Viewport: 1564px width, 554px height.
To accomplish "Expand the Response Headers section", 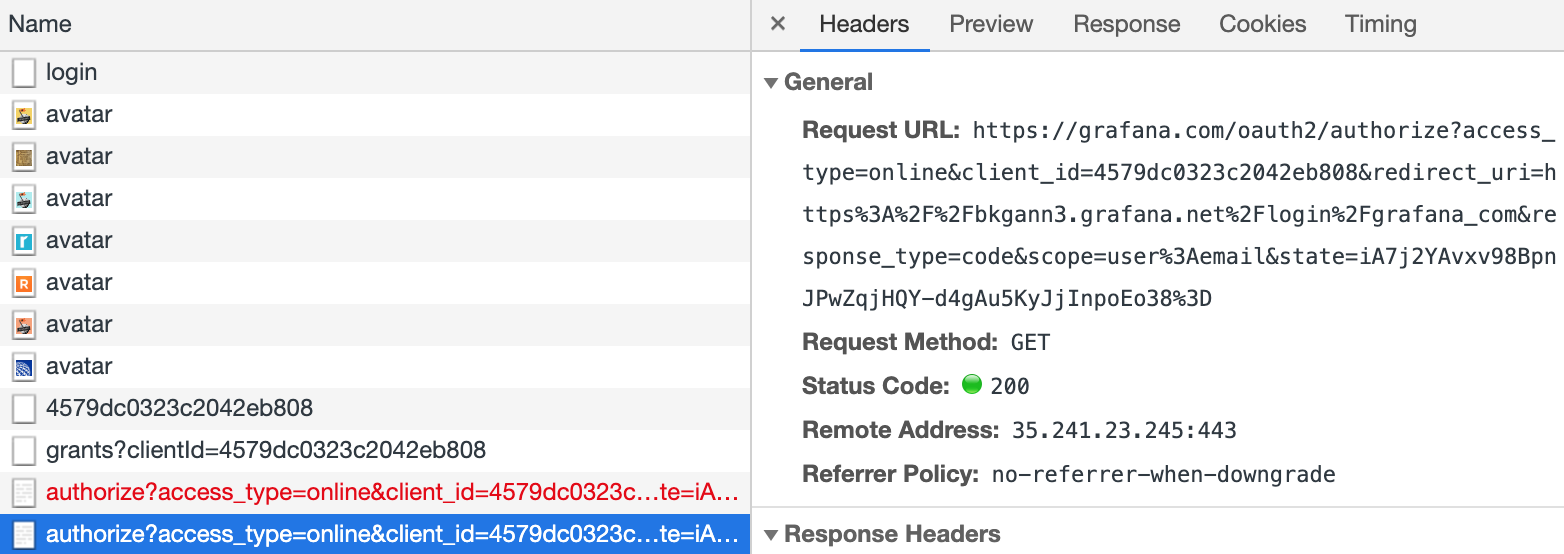I will pos(771,535).
